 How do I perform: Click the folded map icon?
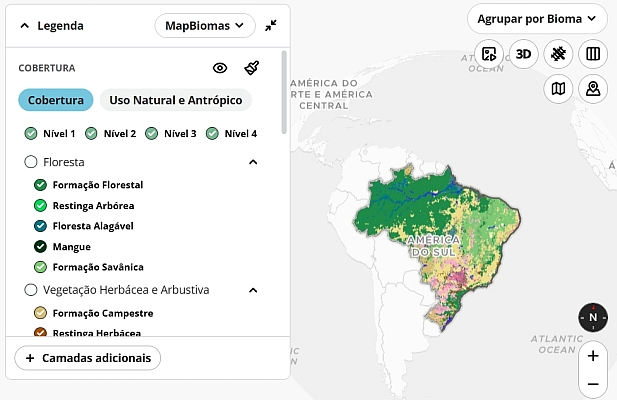tap(558, 89)
